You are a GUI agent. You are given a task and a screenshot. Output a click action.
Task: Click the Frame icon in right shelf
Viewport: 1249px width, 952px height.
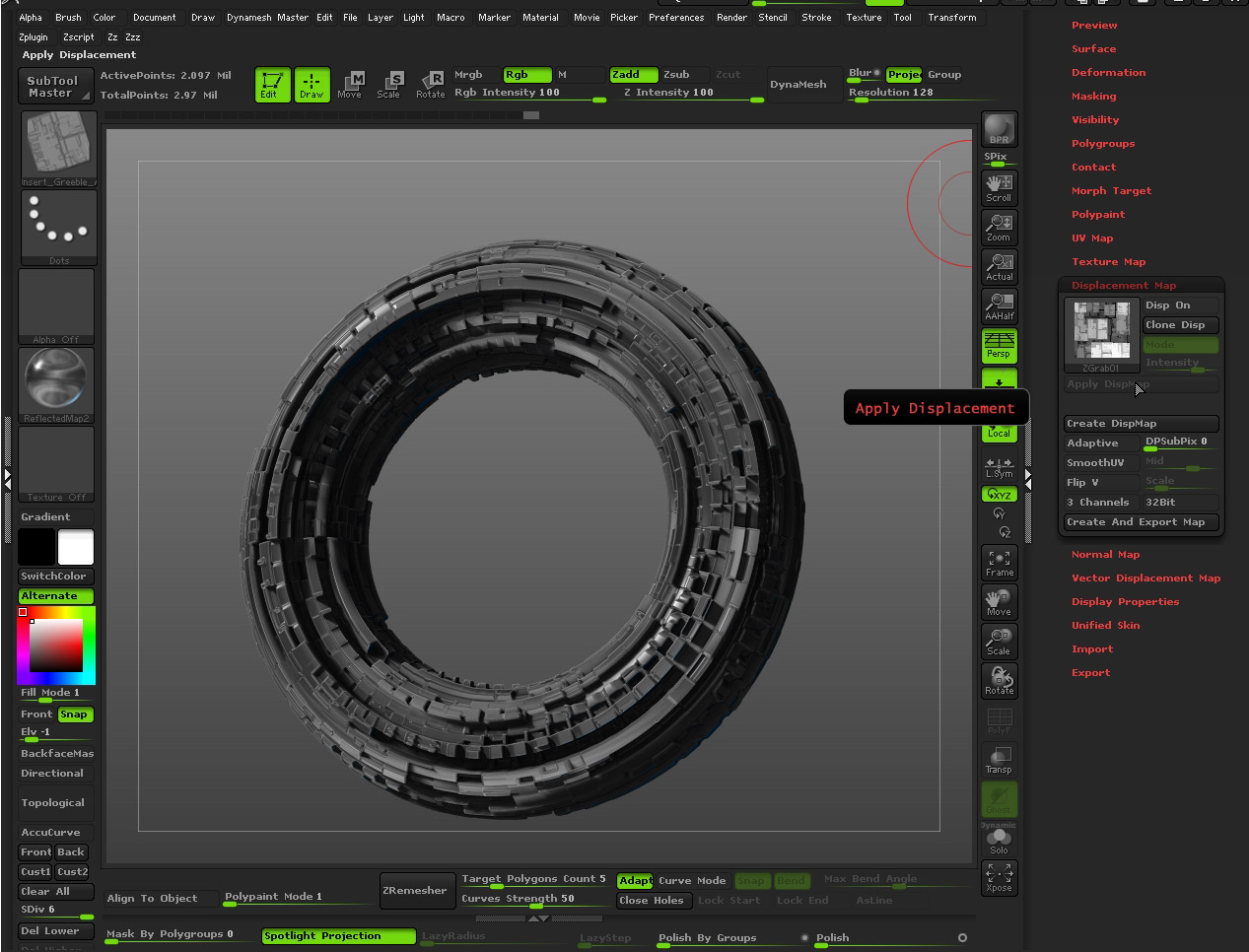[x=999, y=563]
